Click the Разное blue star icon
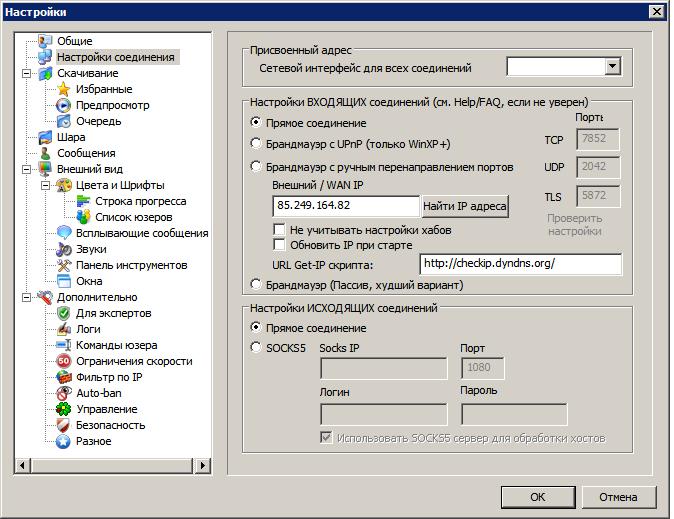This screenshot has width=674, height=519. 64,441
